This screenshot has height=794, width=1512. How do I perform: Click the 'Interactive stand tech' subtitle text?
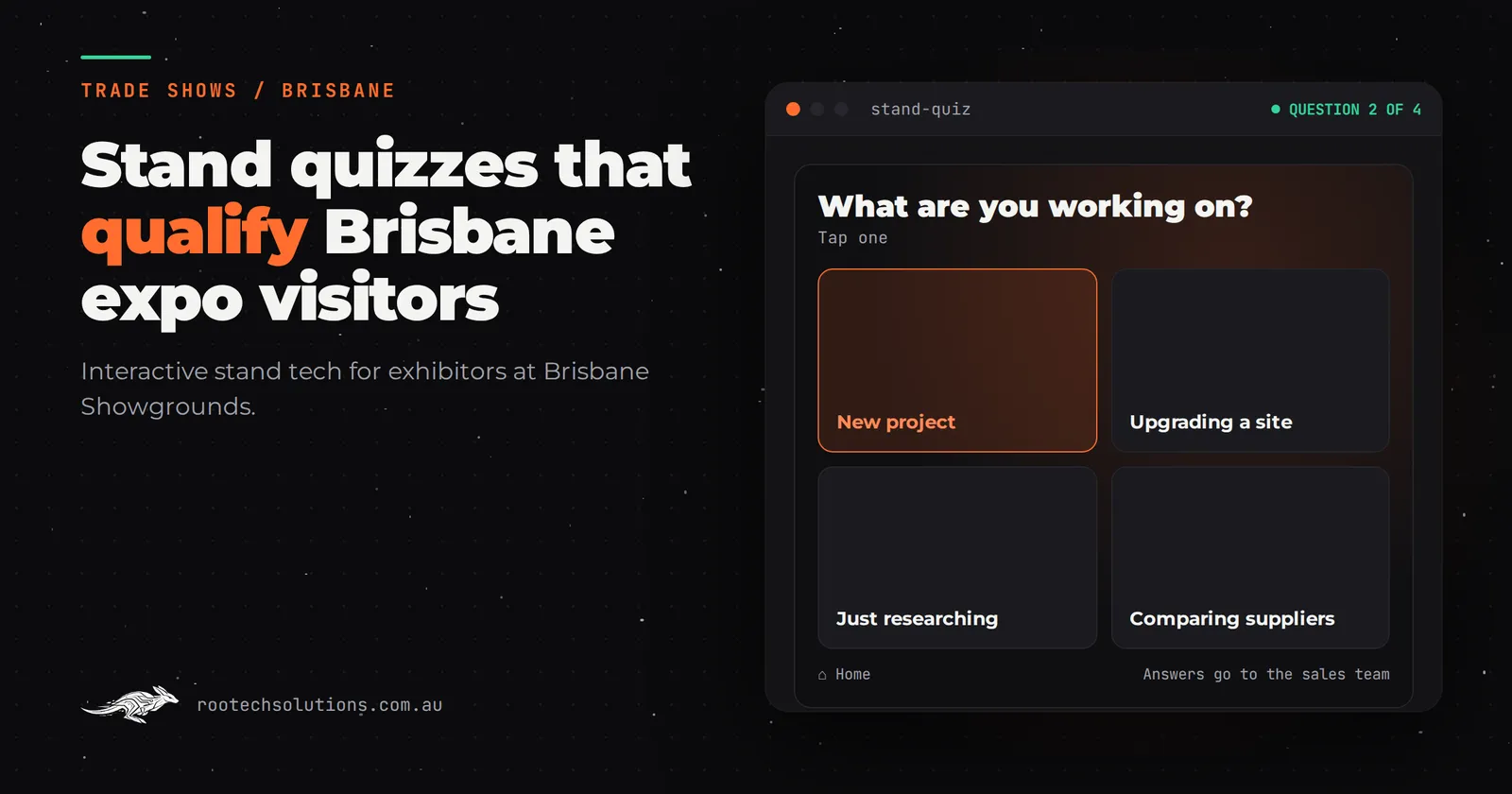pos(365,388)
